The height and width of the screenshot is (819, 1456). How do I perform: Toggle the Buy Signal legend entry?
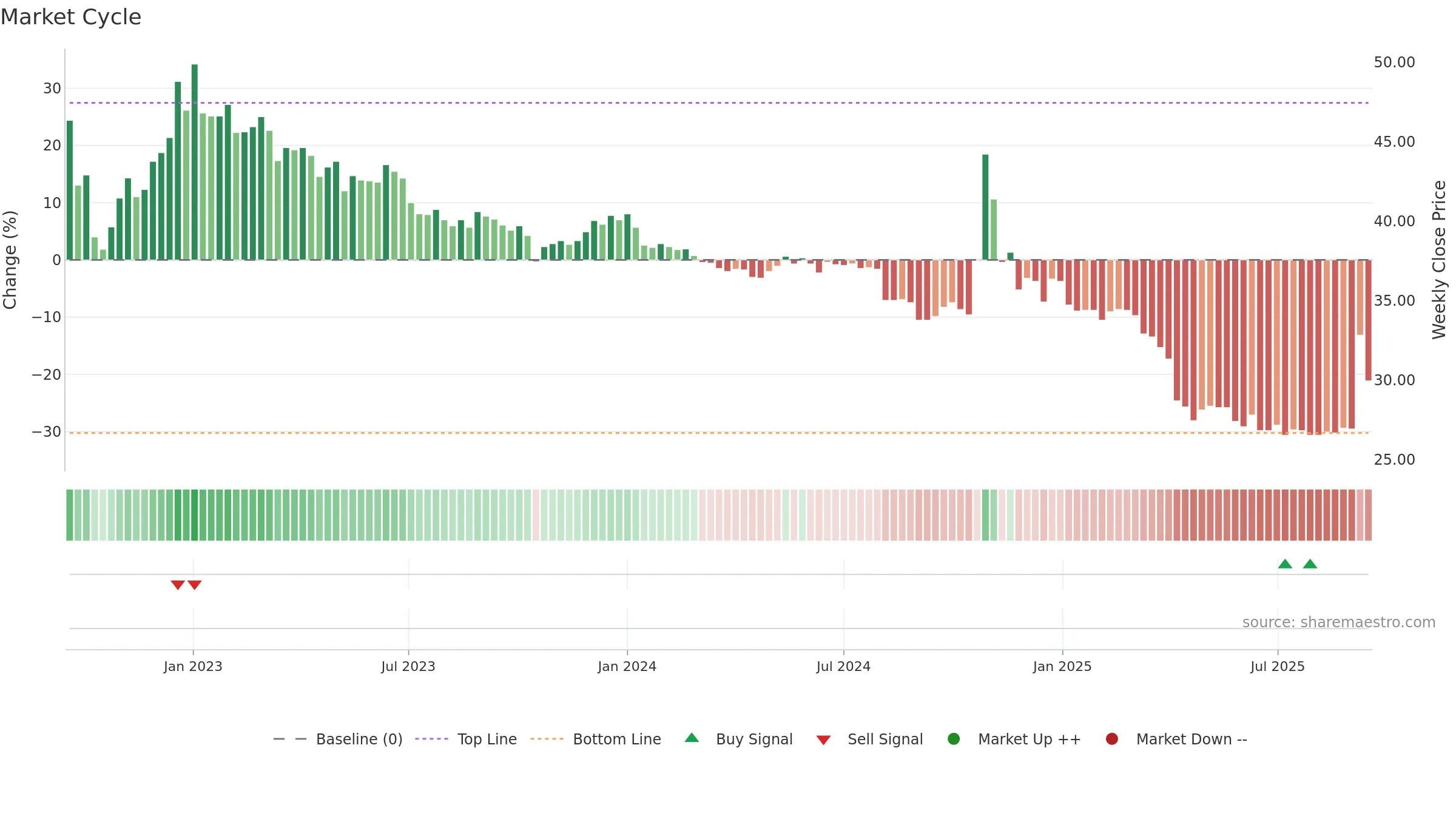[738, 739]
